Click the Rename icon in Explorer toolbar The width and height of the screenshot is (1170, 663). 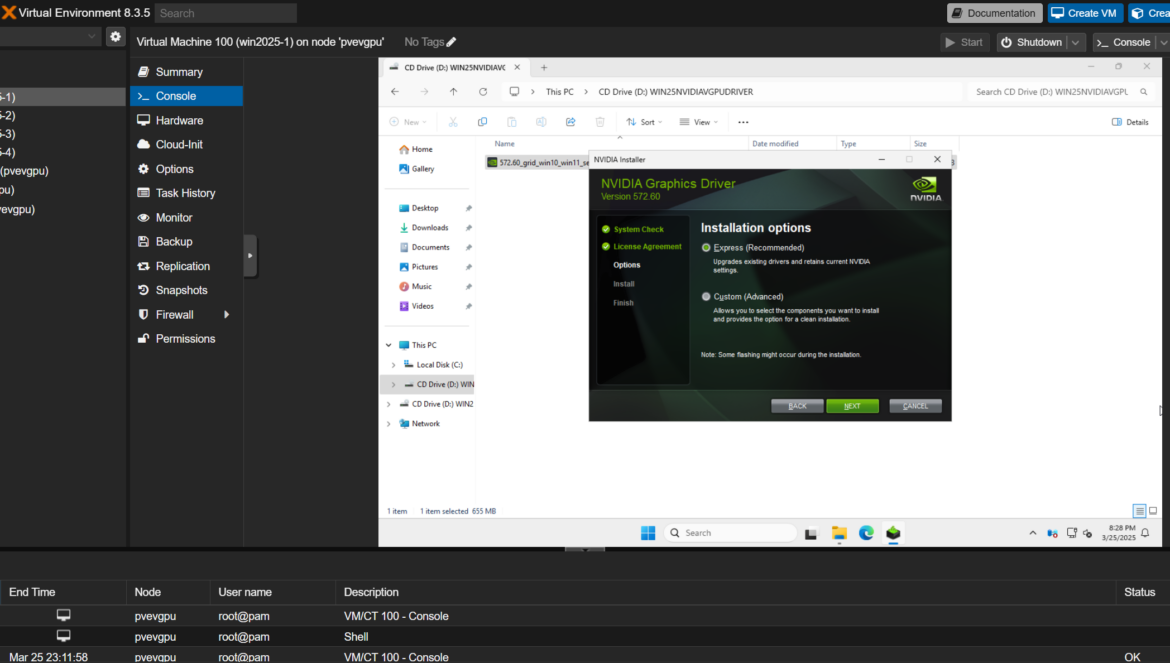click(x=541, y=122)
